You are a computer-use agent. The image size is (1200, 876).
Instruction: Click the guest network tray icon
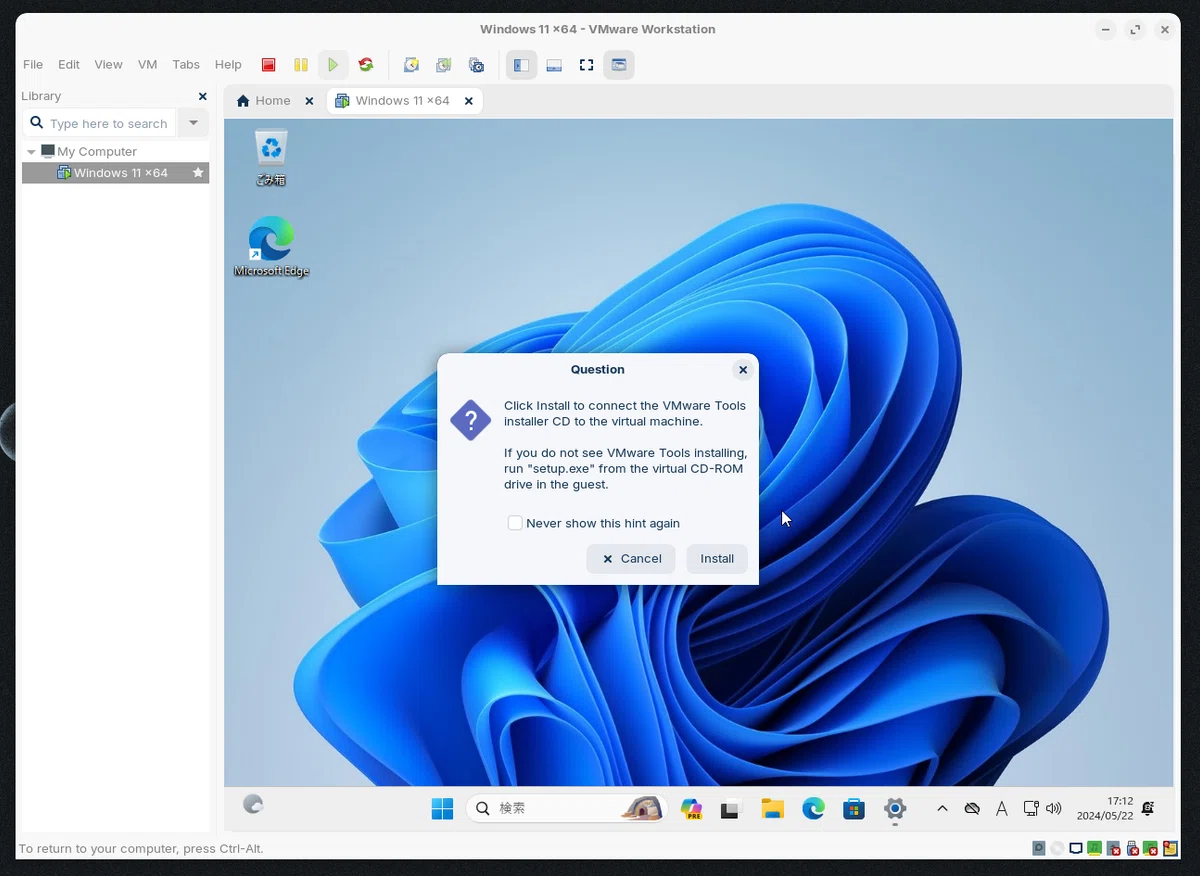point(1031,809)
